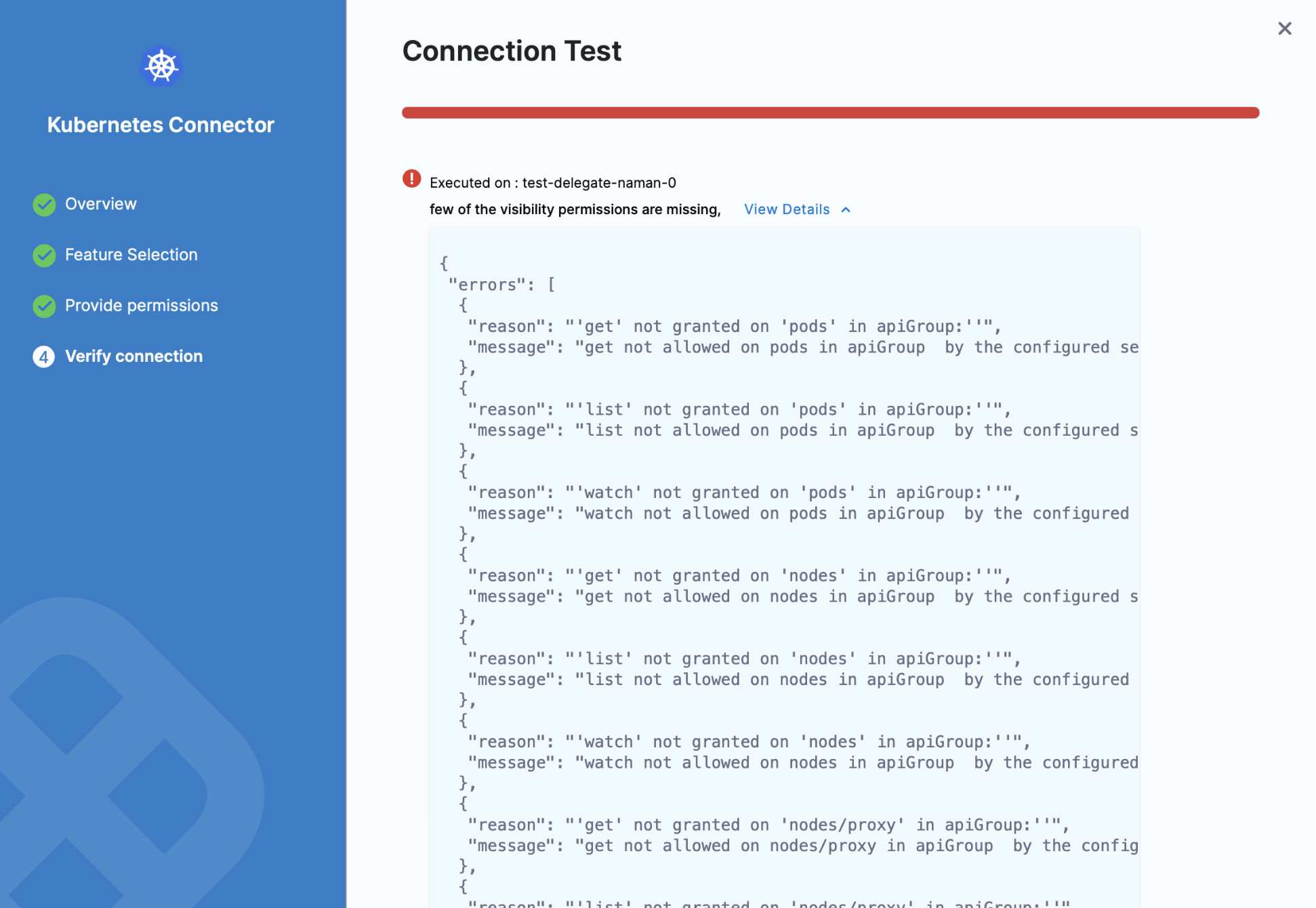Click the red error exclamation icon
Viewport: 1316px width, 908px height.
pos(411,179)
